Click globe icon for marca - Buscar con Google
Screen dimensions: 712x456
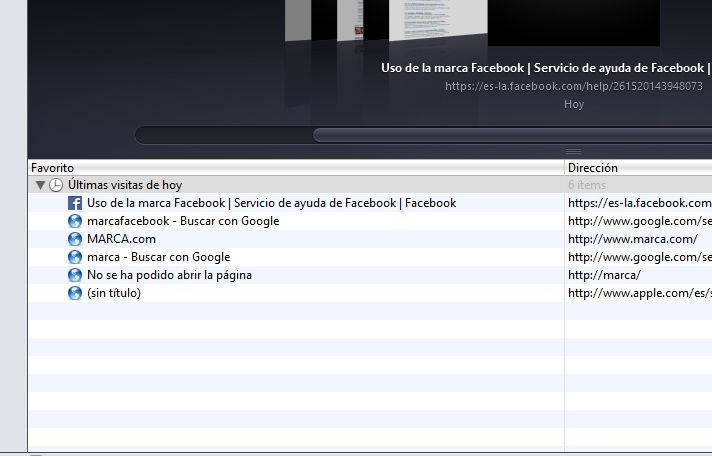[x=75, y=257]
